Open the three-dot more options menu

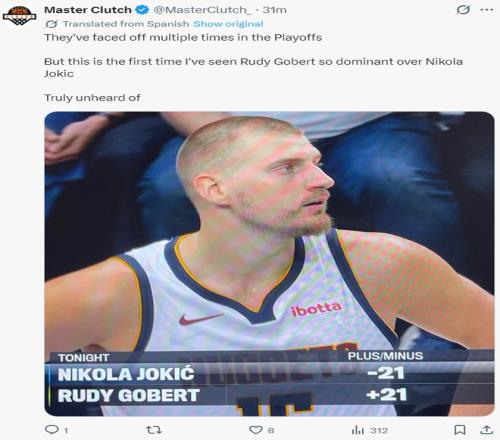click(487, 10)
